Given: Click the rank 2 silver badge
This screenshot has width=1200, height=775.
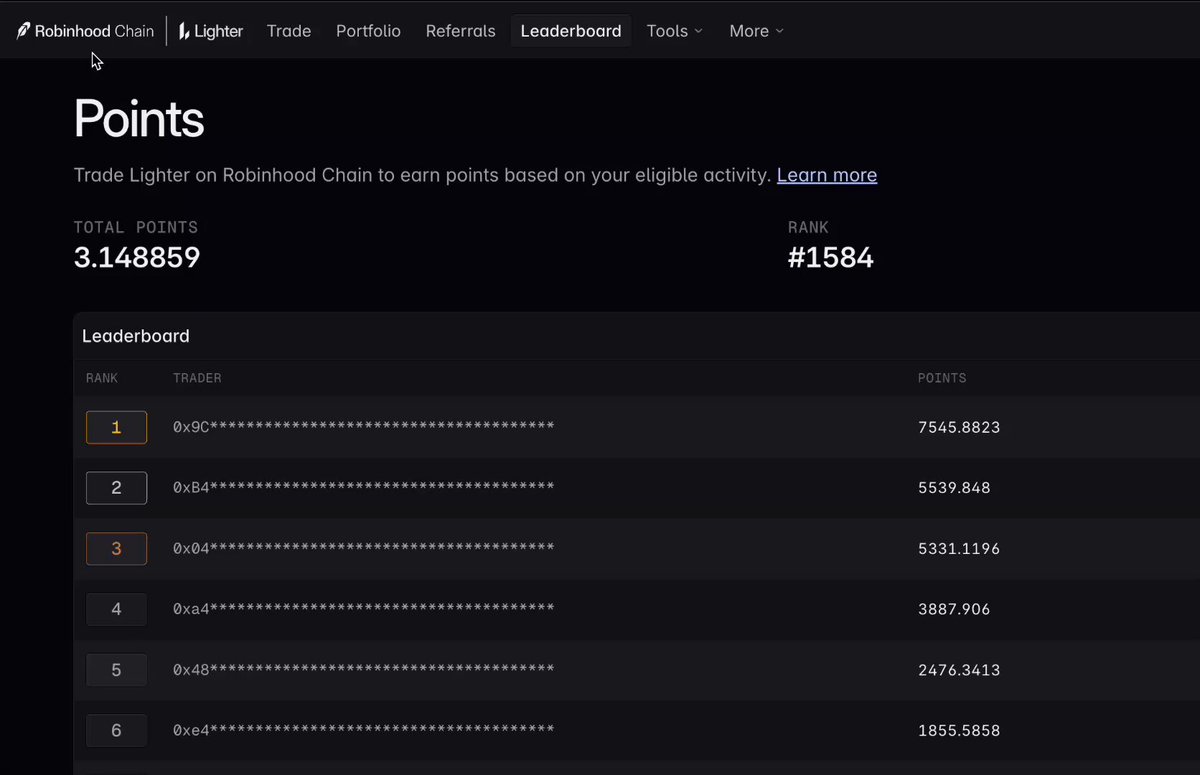Looking at the screenshot, I should click(116, 488).
